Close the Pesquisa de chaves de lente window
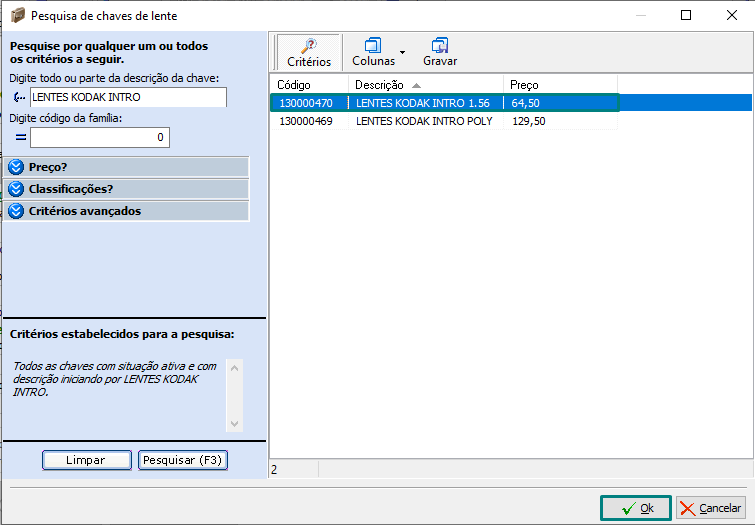Viewport: 755px width, 525px height. pyautogui.click(x=731, y=15)
